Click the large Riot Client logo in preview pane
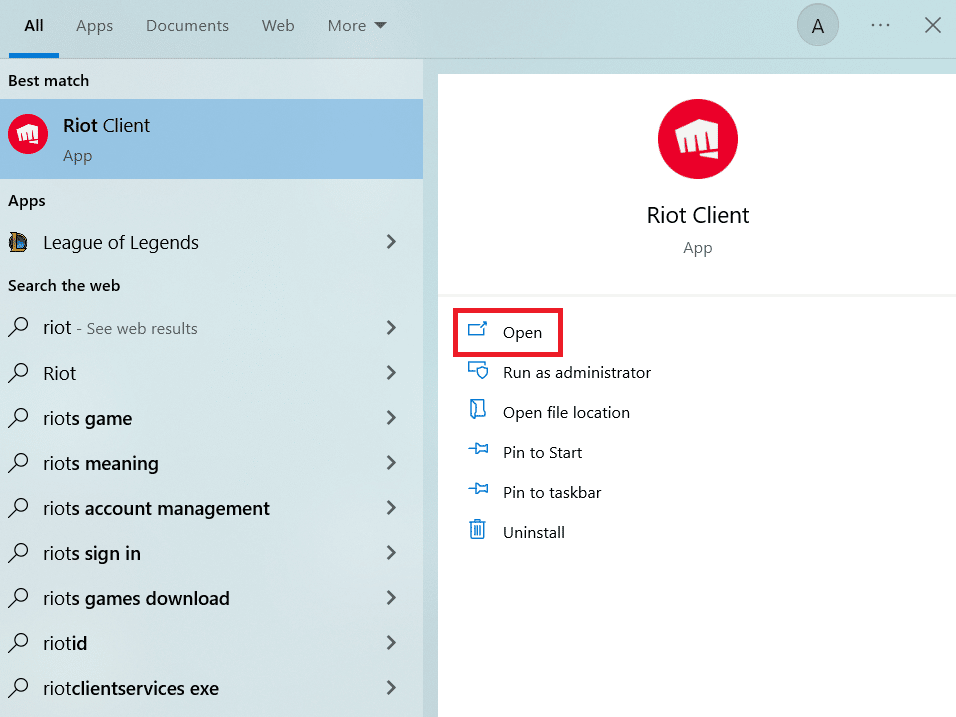Image resolution: width=956 pixels, height=717 pixels. [x=697, y=139]
